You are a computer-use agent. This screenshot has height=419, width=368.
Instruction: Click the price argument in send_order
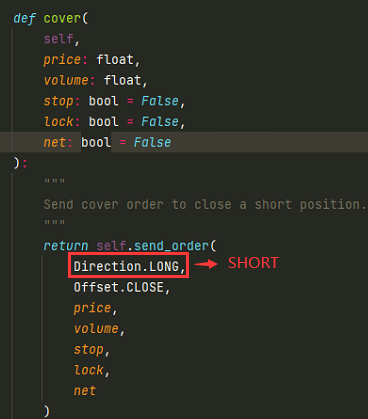pyautogui.click(x=92, y=308)
